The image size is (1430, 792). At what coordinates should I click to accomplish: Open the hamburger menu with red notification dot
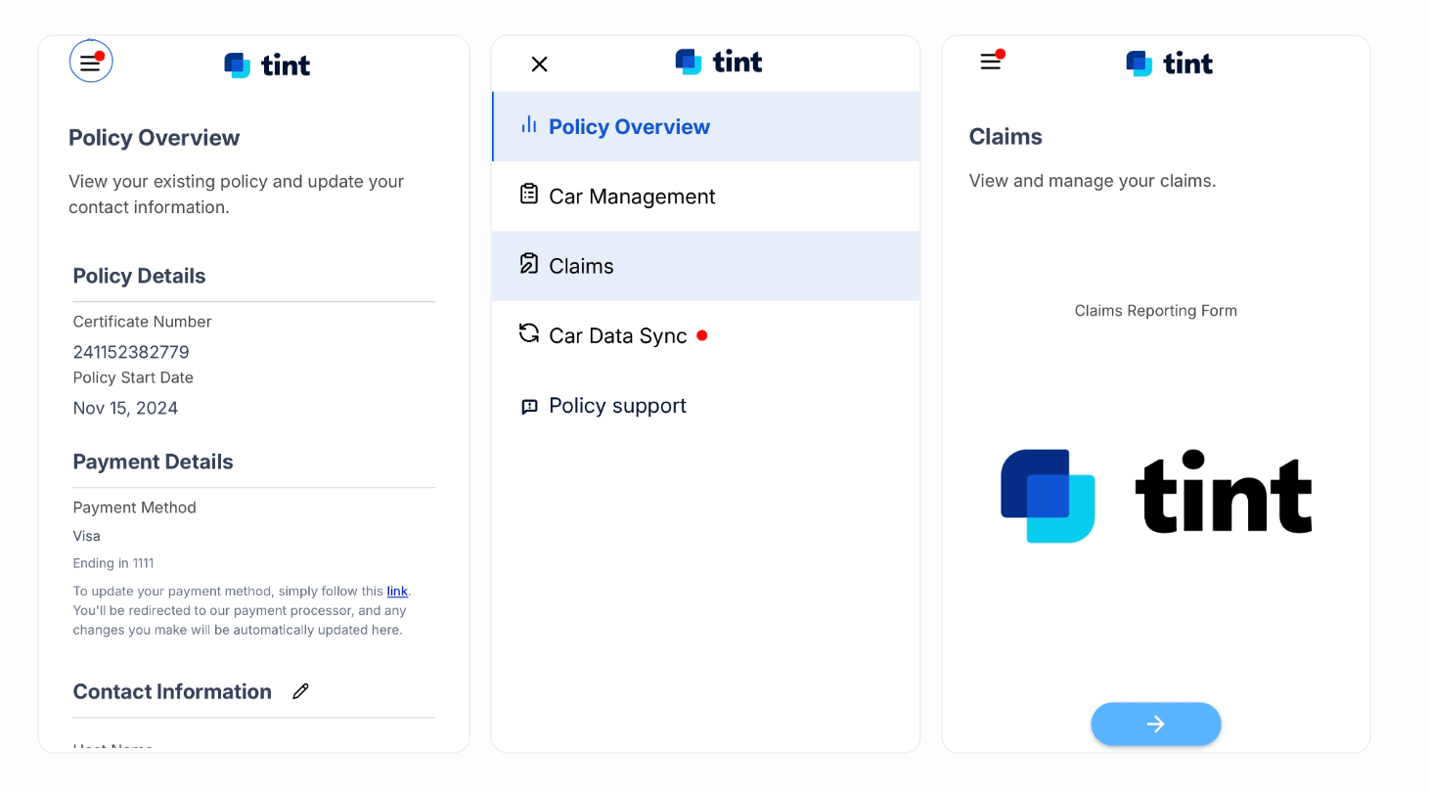[989, 60]
